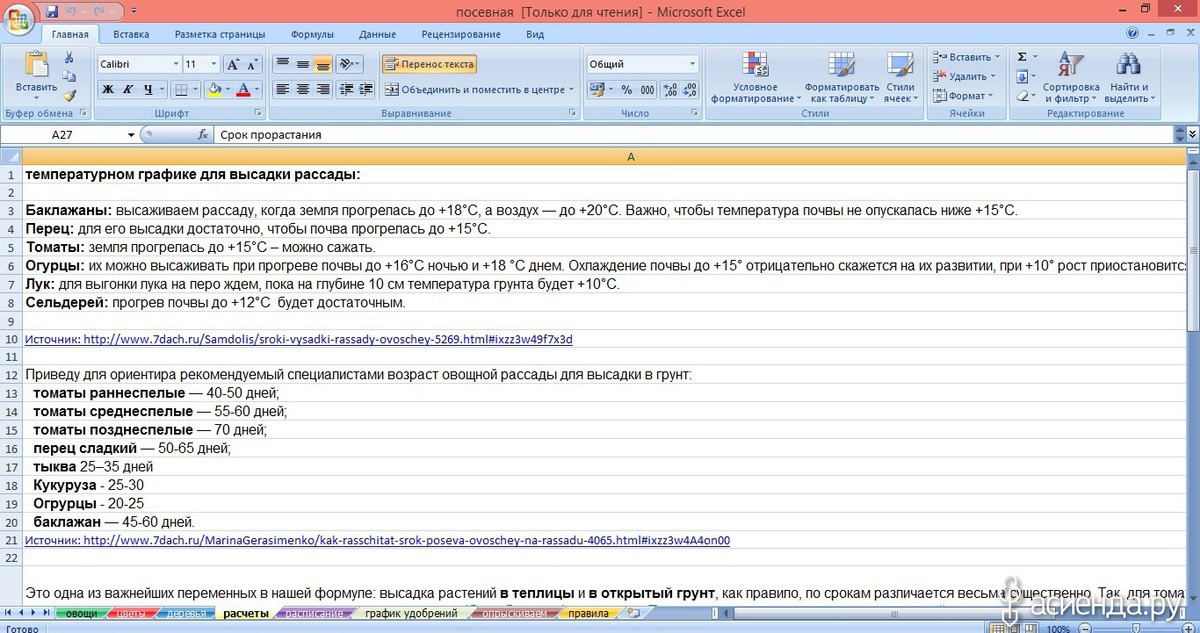Open the 7dach.ru sroki-vysadki source link
The width and height of the screenshot is (1200, 633).
click(299, 339)
